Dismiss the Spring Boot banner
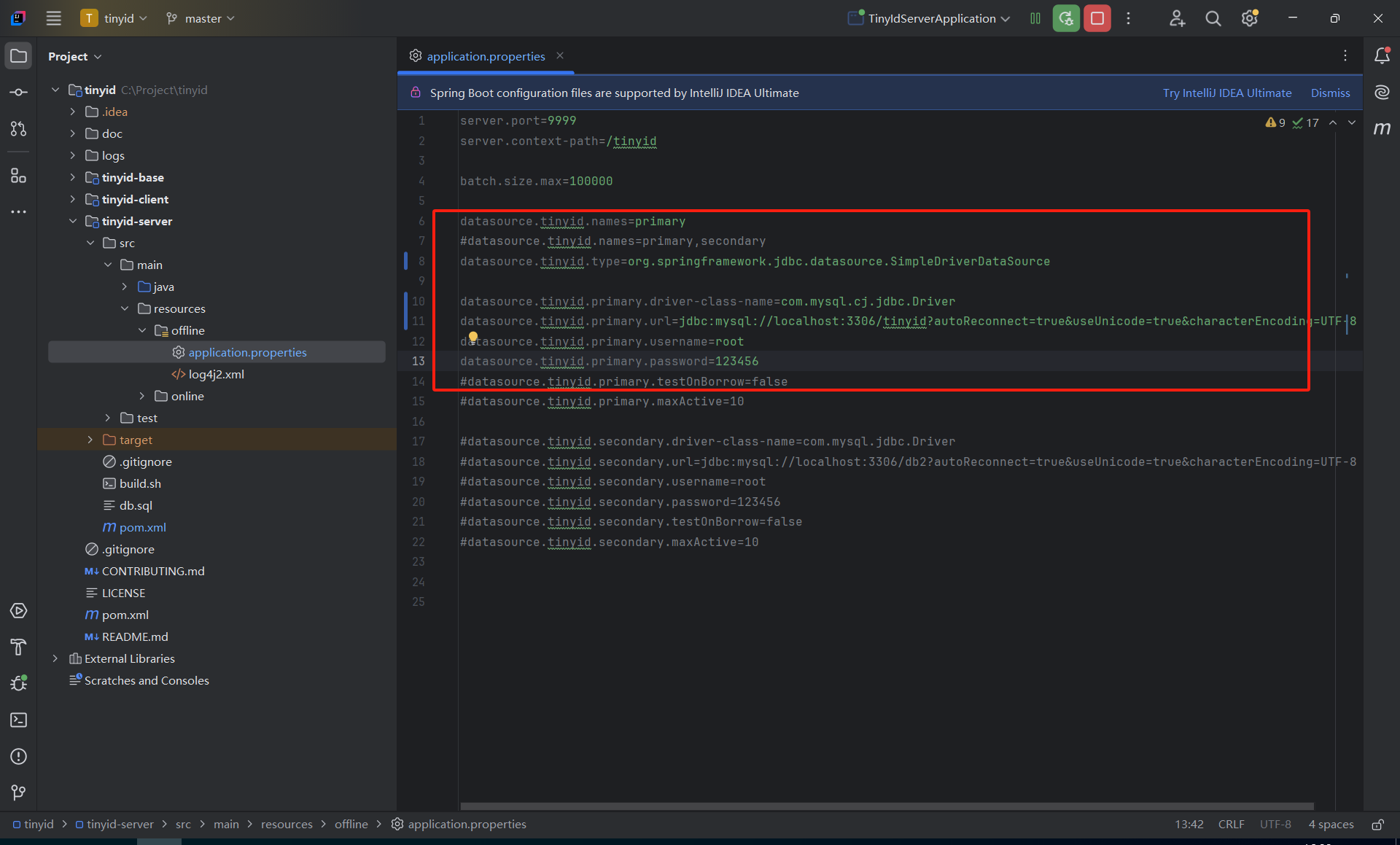The image size is (1400, 845). point(1330,93)
